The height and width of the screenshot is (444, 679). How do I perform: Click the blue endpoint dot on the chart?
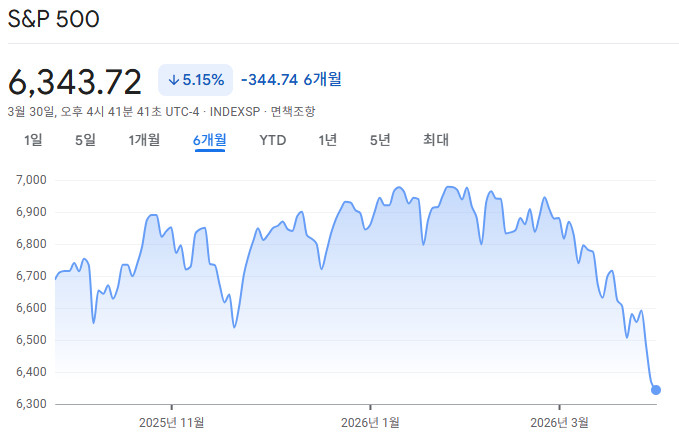click(656, 390)
